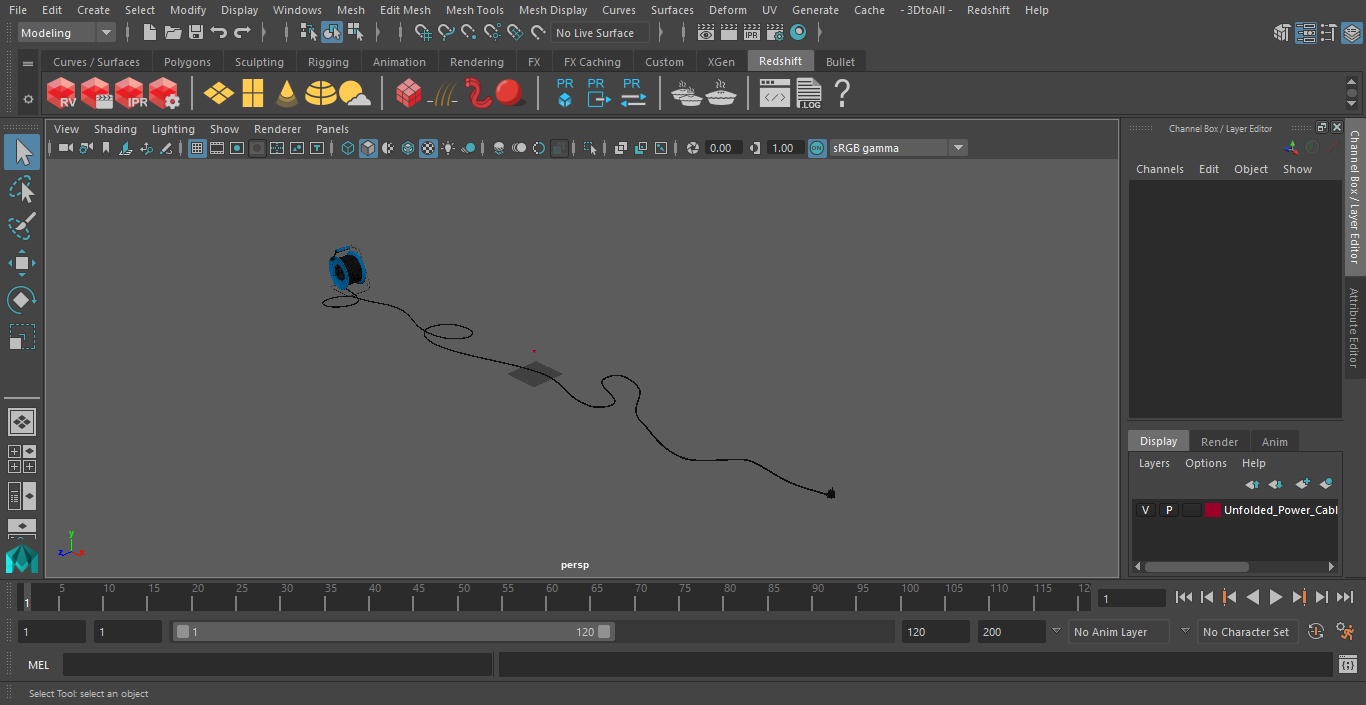Screen dimensions: 1366x705
Task: Activate the Rotate tool
Action: coord(22,300)
